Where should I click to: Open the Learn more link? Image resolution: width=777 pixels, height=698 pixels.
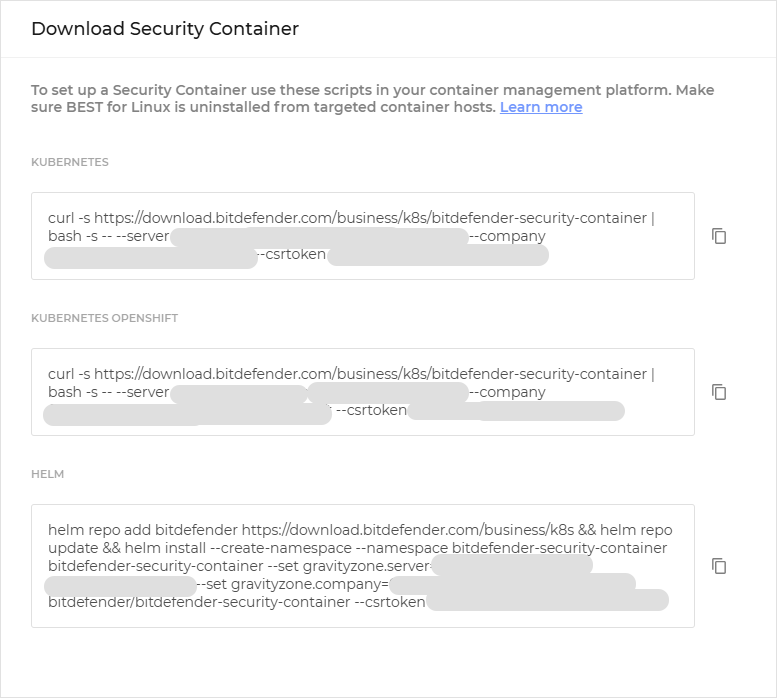[541, 107]
